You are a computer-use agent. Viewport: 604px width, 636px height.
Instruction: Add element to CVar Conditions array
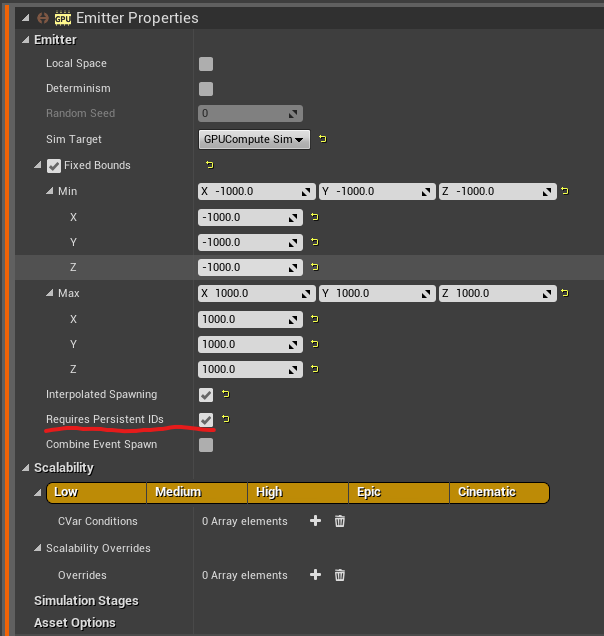pos(315,521)
